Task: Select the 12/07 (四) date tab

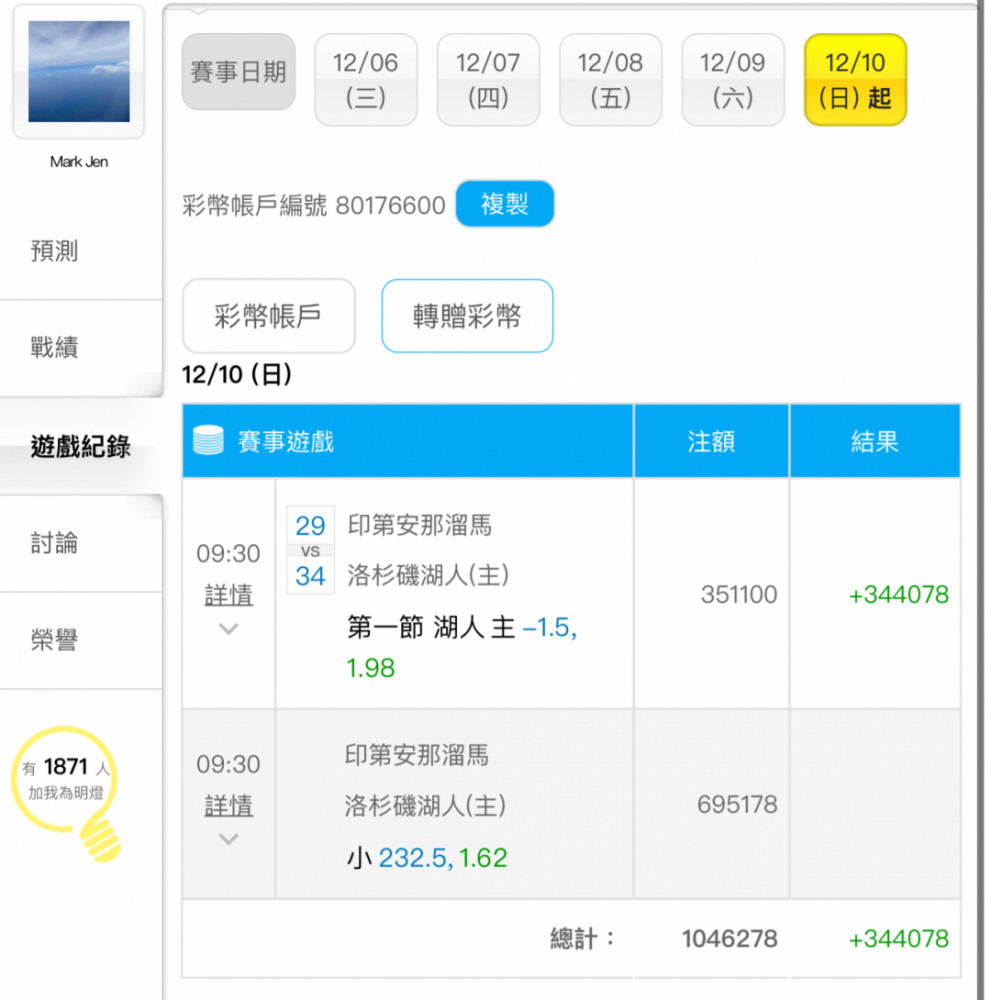Action: point(488,80)
